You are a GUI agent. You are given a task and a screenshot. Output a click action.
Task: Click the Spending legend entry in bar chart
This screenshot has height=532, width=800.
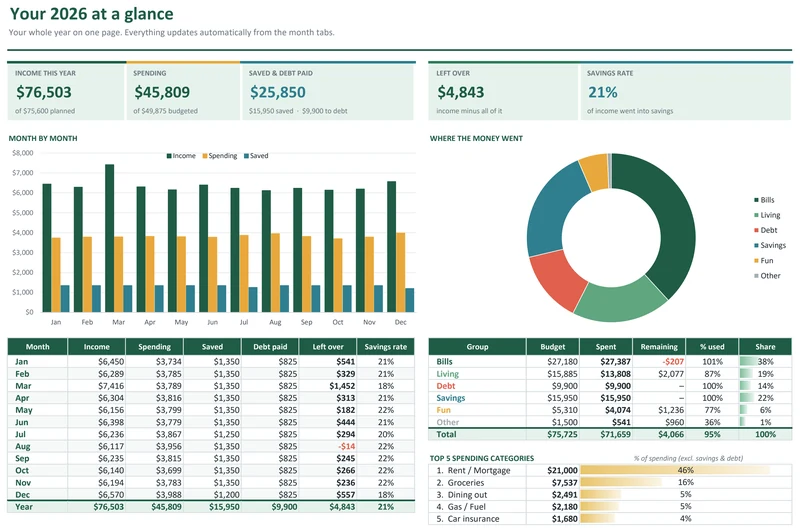pyautogui.click(x=220, y=156)
